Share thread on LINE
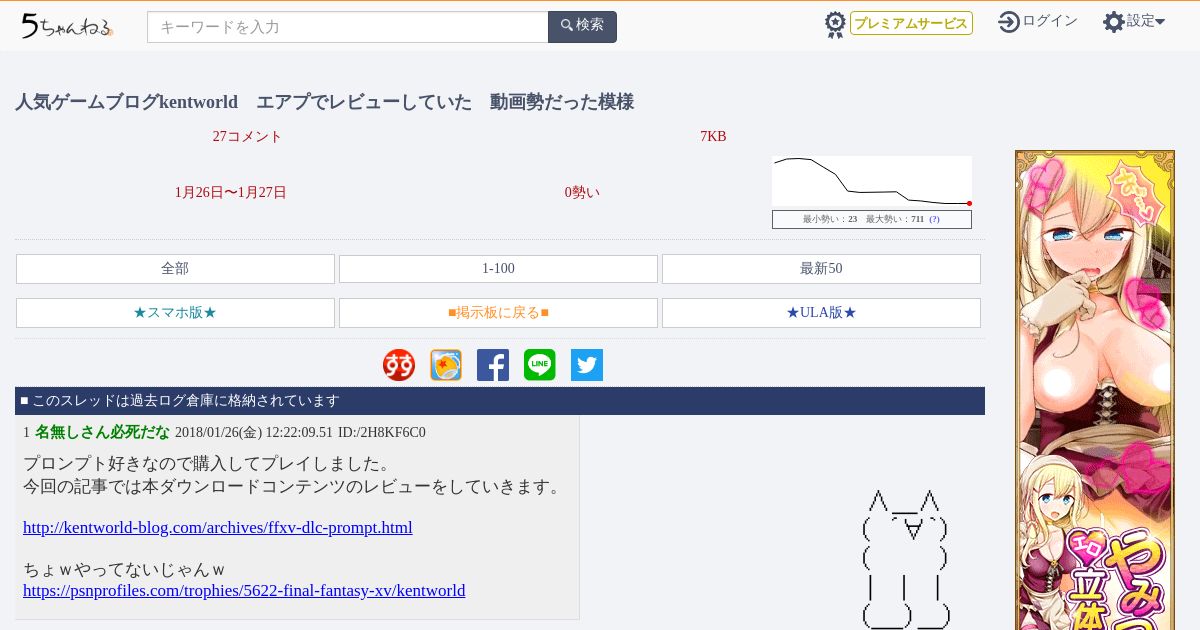 coord(540,365)
